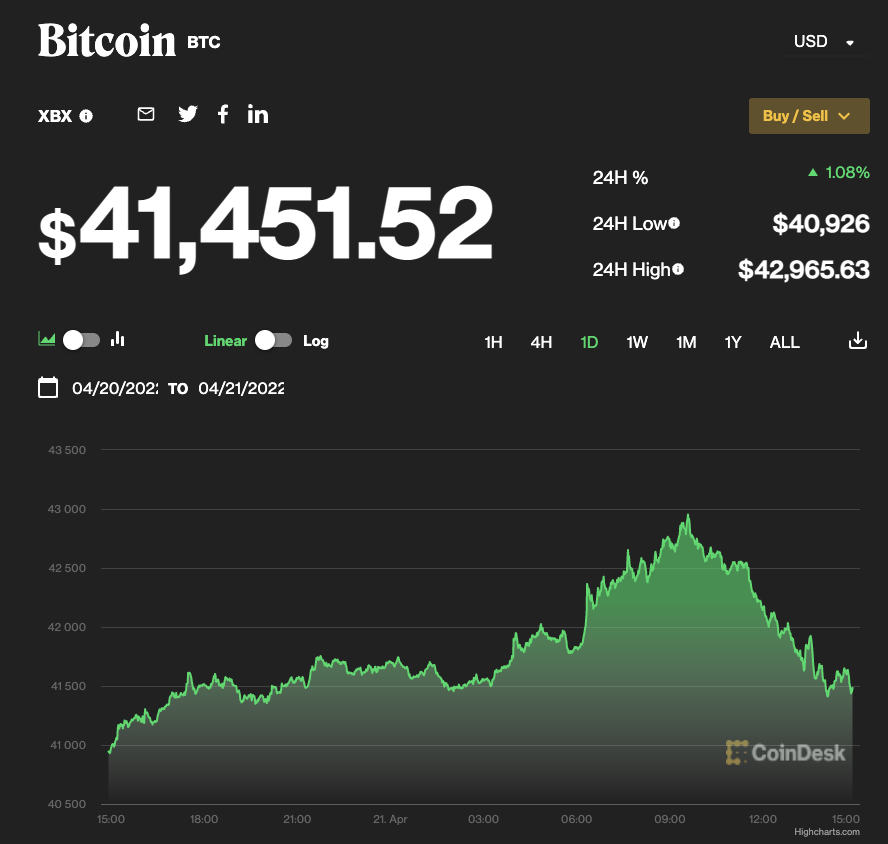Click the 24H Low info icon
888x844 pixels.
(674, 223)
